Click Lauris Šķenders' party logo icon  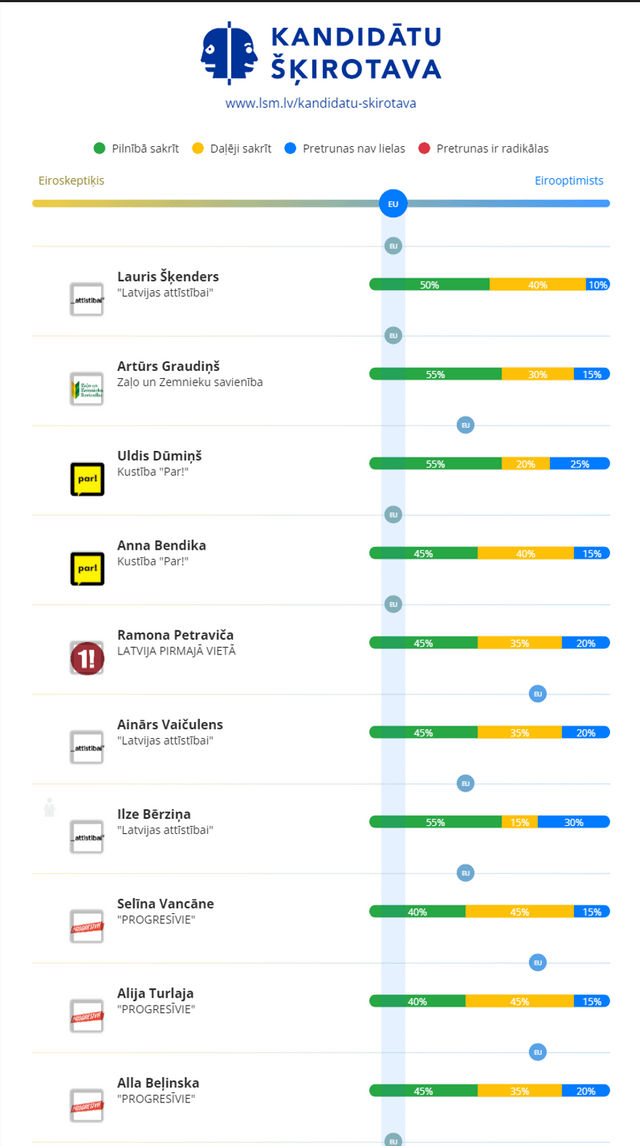pos(87,300)
